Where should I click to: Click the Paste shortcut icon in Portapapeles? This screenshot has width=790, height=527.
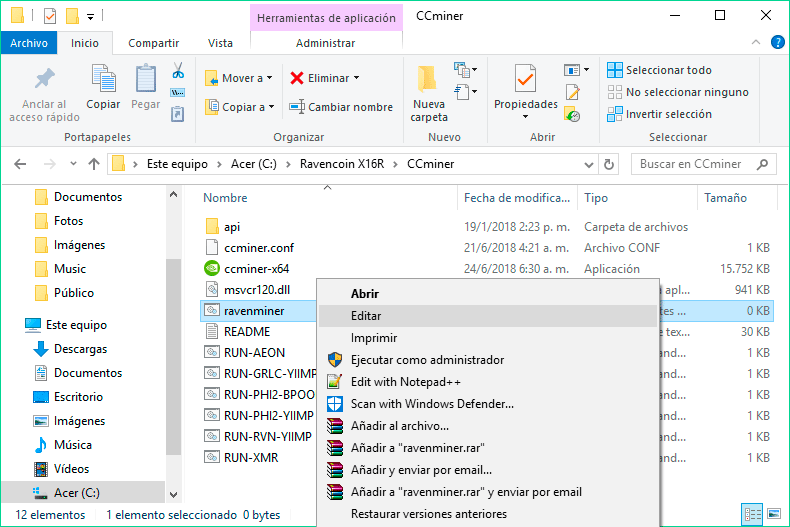click(177, 114)
